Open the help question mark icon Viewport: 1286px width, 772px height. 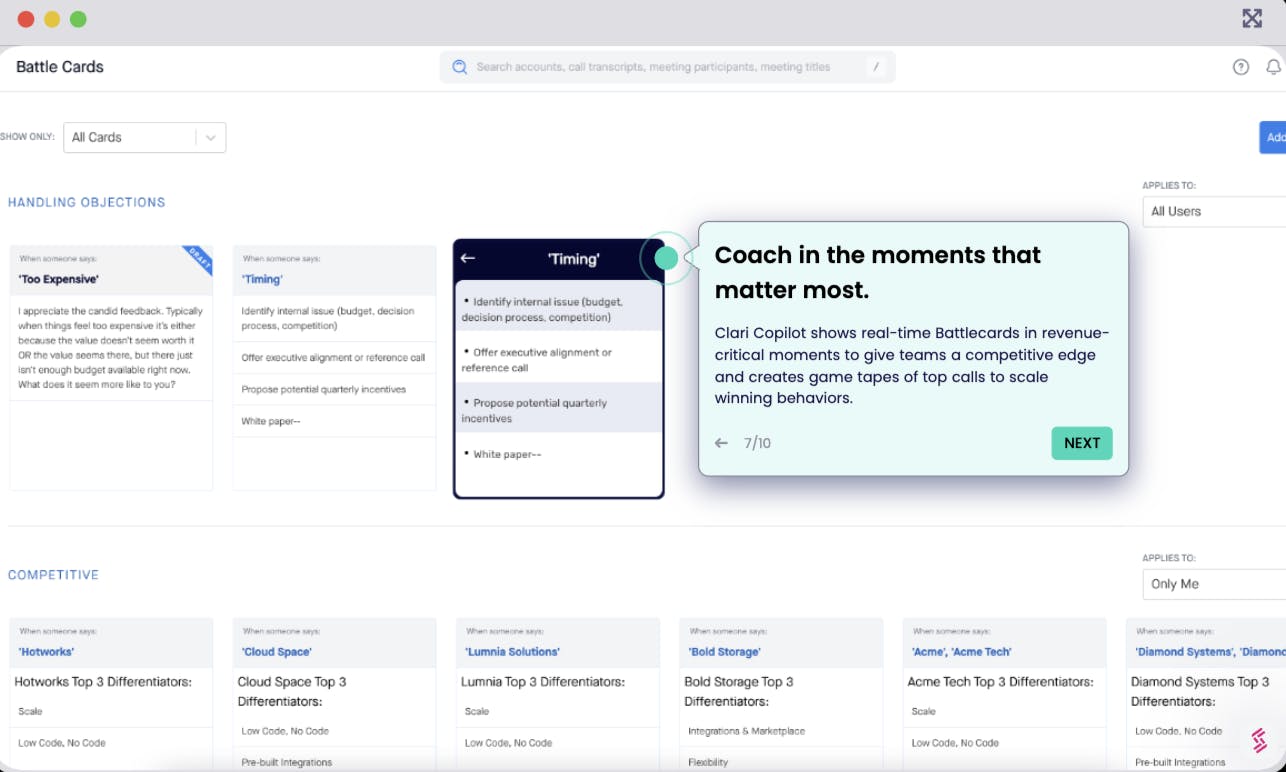[1241, 67]
